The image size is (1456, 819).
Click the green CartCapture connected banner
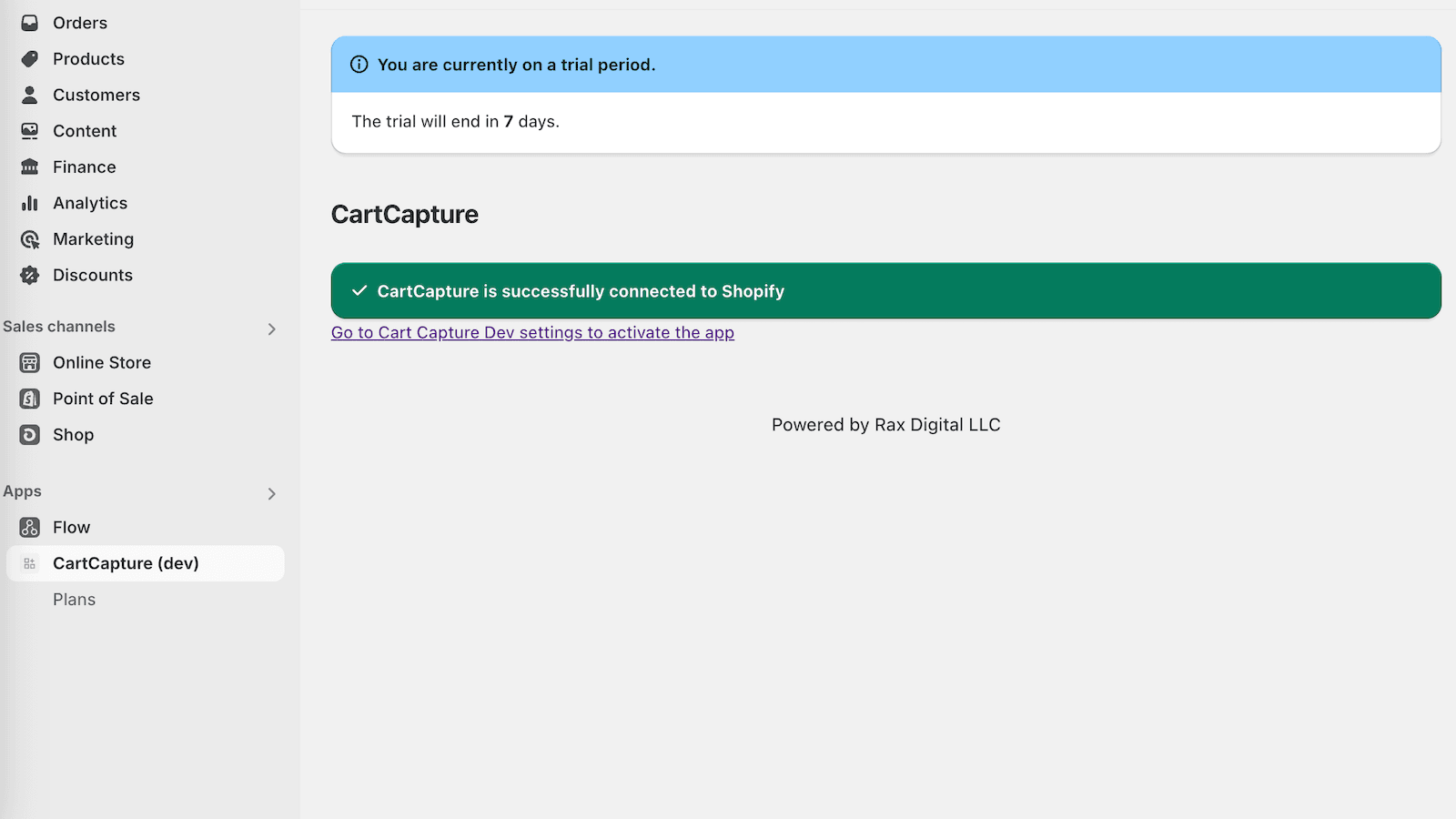[885, 291]
